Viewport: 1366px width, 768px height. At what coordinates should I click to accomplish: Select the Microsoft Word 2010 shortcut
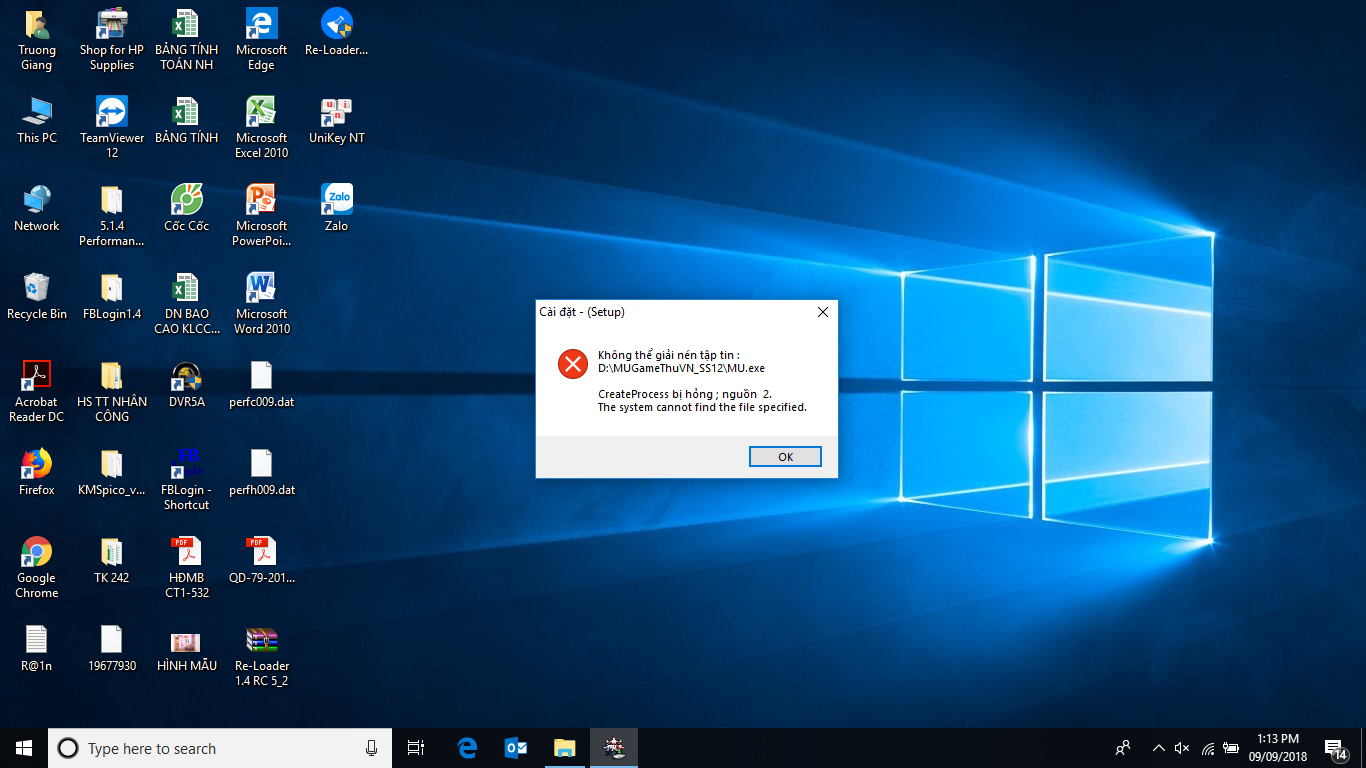point(262,303)
